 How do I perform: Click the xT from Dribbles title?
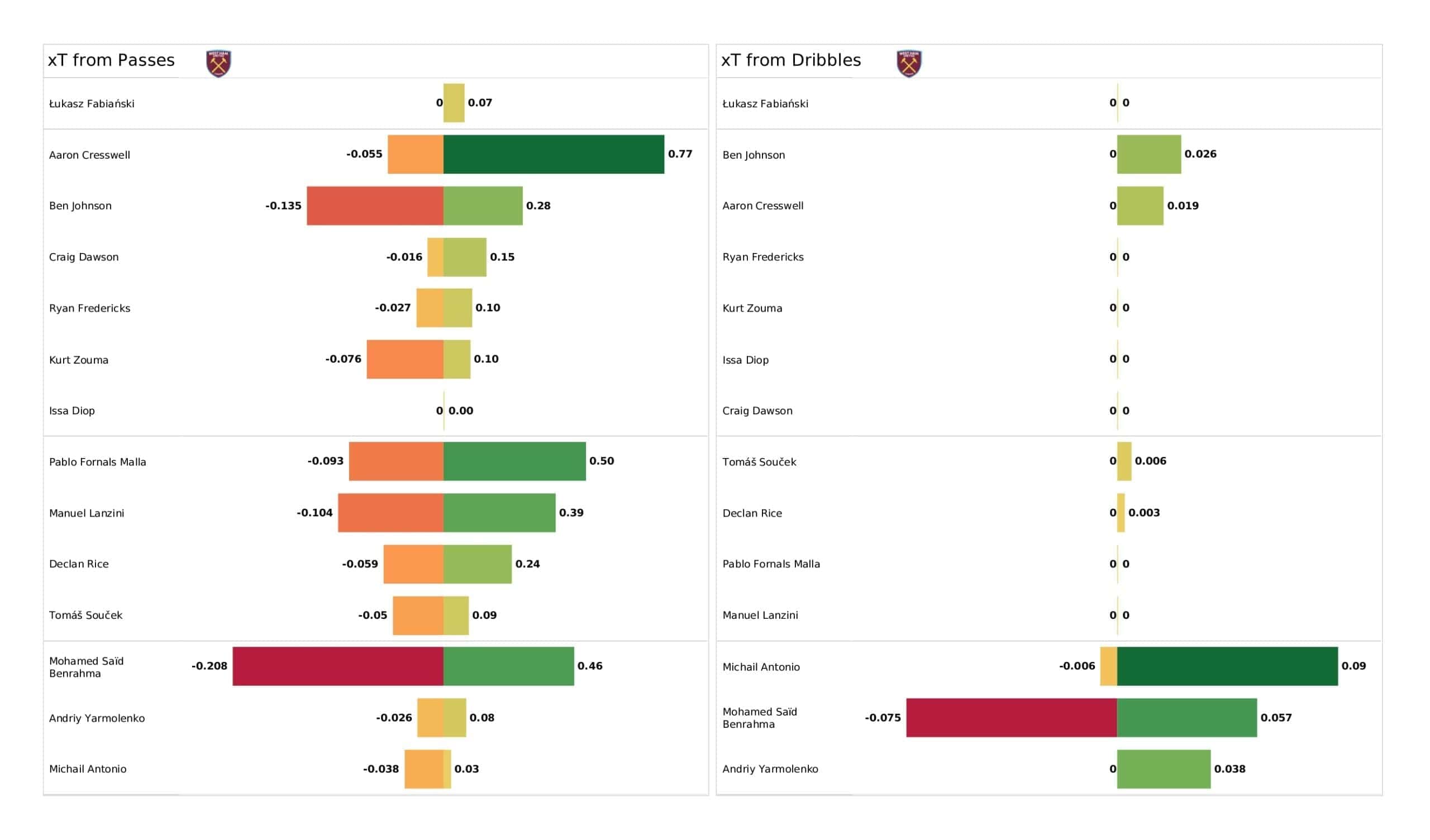(791, 60)
